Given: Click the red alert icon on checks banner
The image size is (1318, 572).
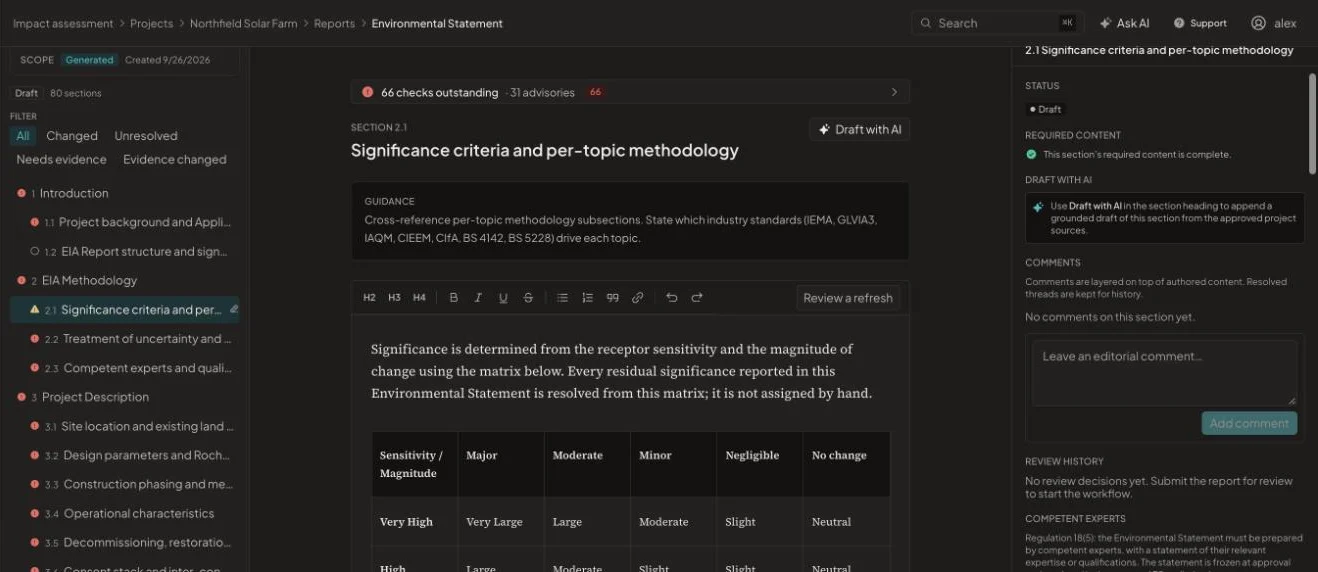Looking at the screenshot, I should [x=367, y=92].
